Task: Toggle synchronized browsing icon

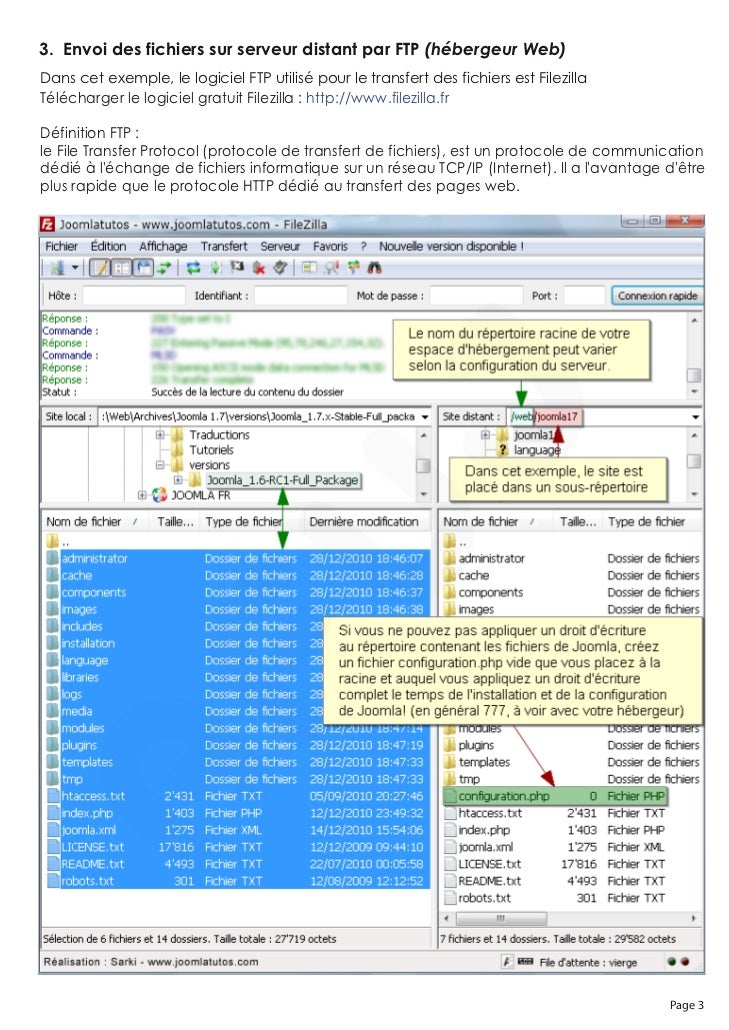Action: (353, 267)
